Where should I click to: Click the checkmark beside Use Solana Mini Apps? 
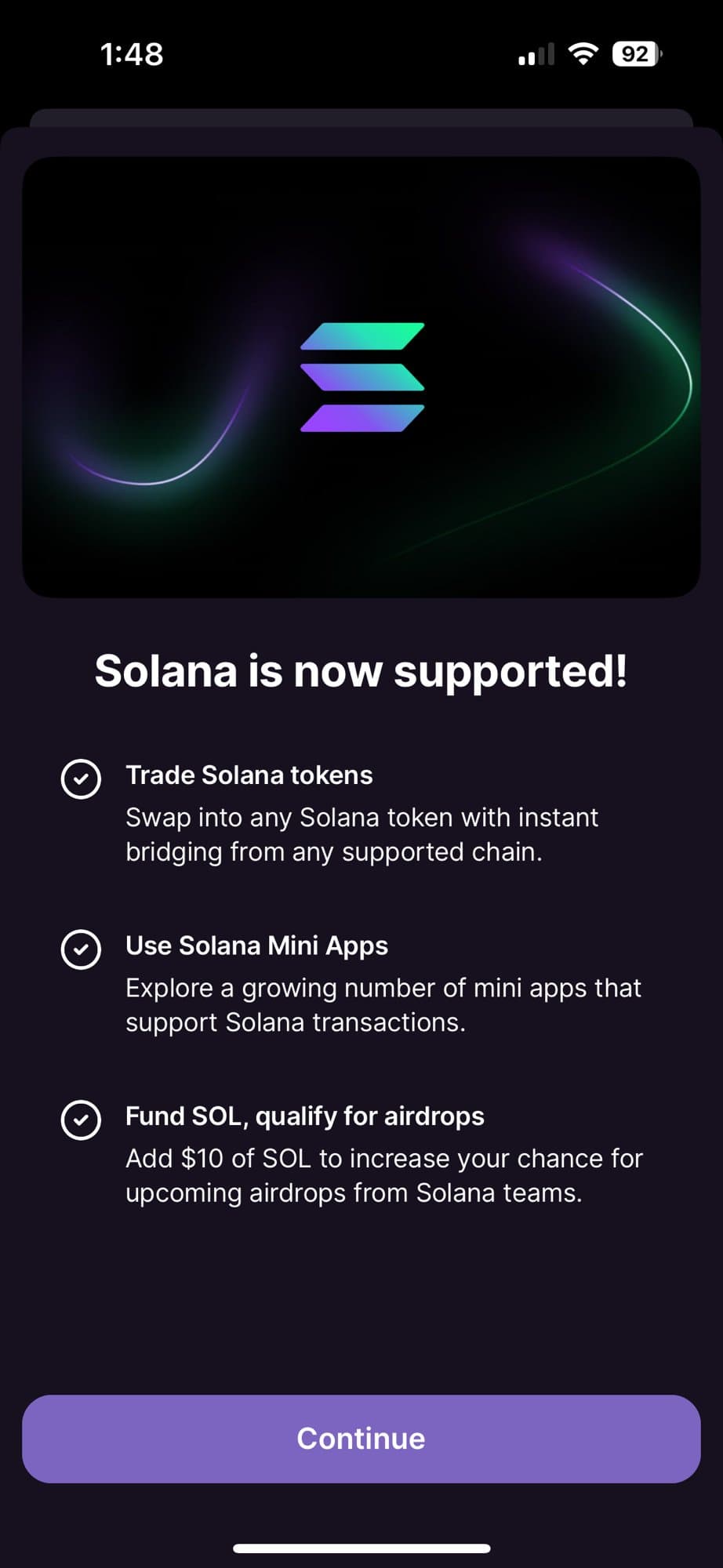(x=81, y=949)
